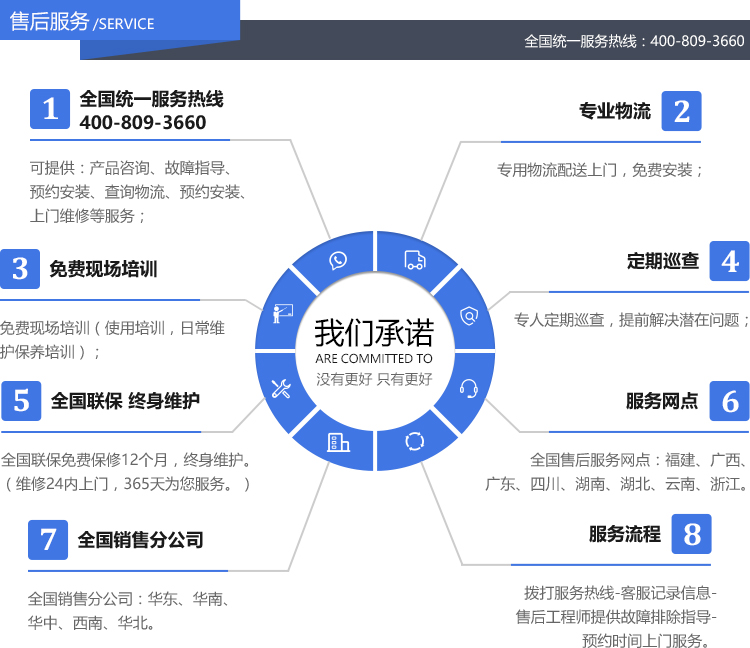Select the shield inspection icon

click(467, 315)
